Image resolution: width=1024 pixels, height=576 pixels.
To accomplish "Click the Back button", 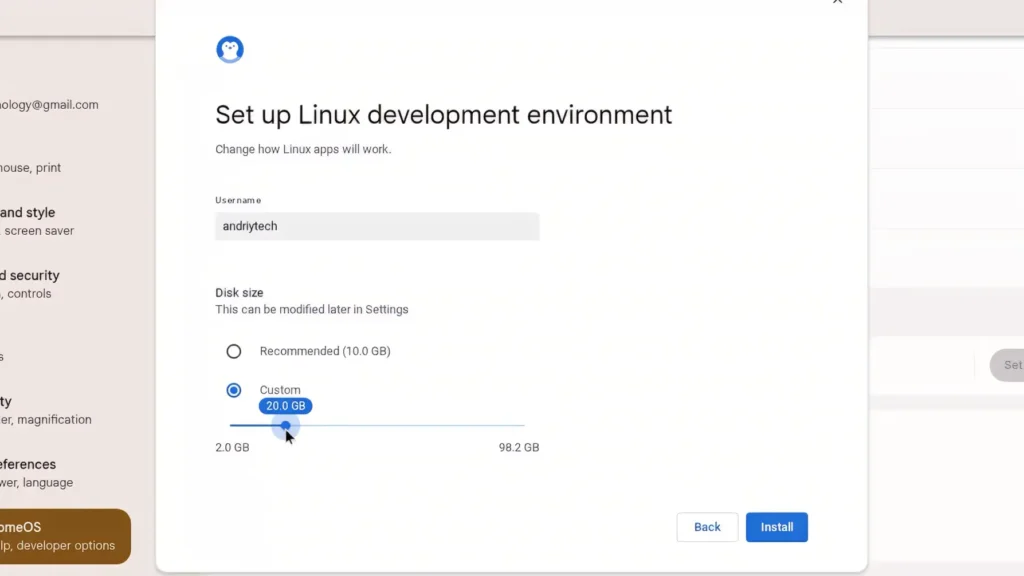I will pos(707,527).
